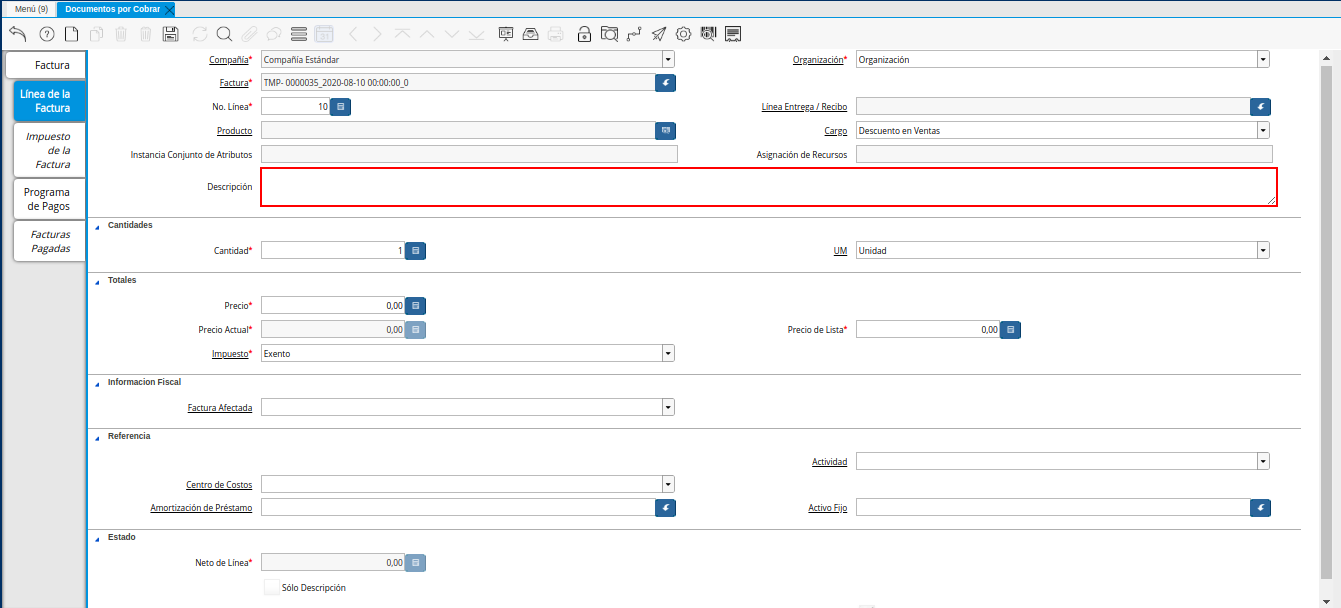Toggle the Sólo Descripción checkbox
The height and width of the screenshot is (608, 1341).
(x=271, y=587)
